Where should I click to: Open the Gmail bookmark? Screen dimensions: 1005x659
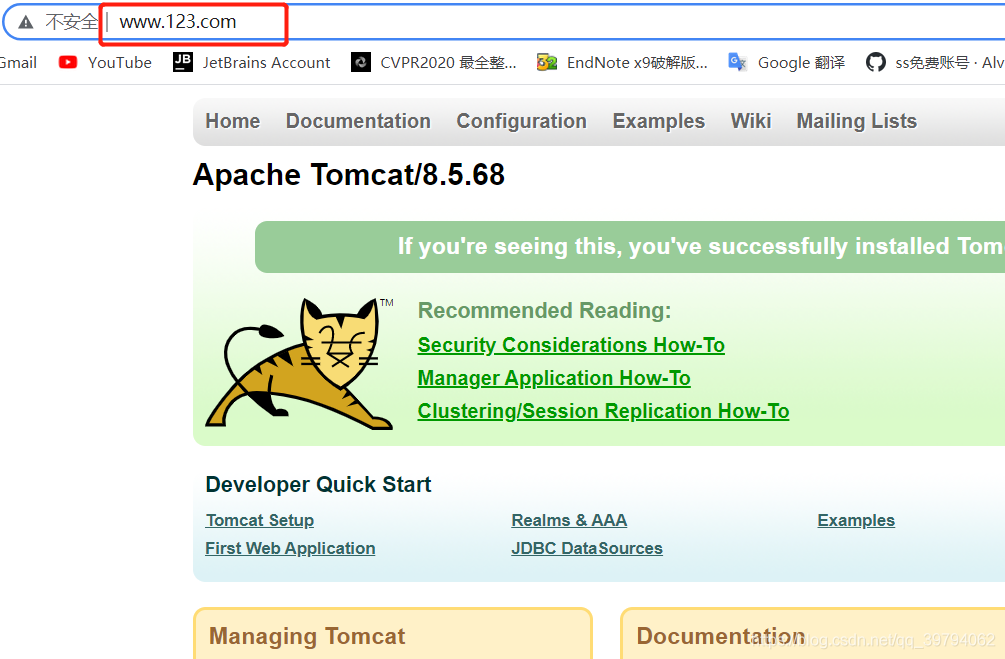(18, 62)
